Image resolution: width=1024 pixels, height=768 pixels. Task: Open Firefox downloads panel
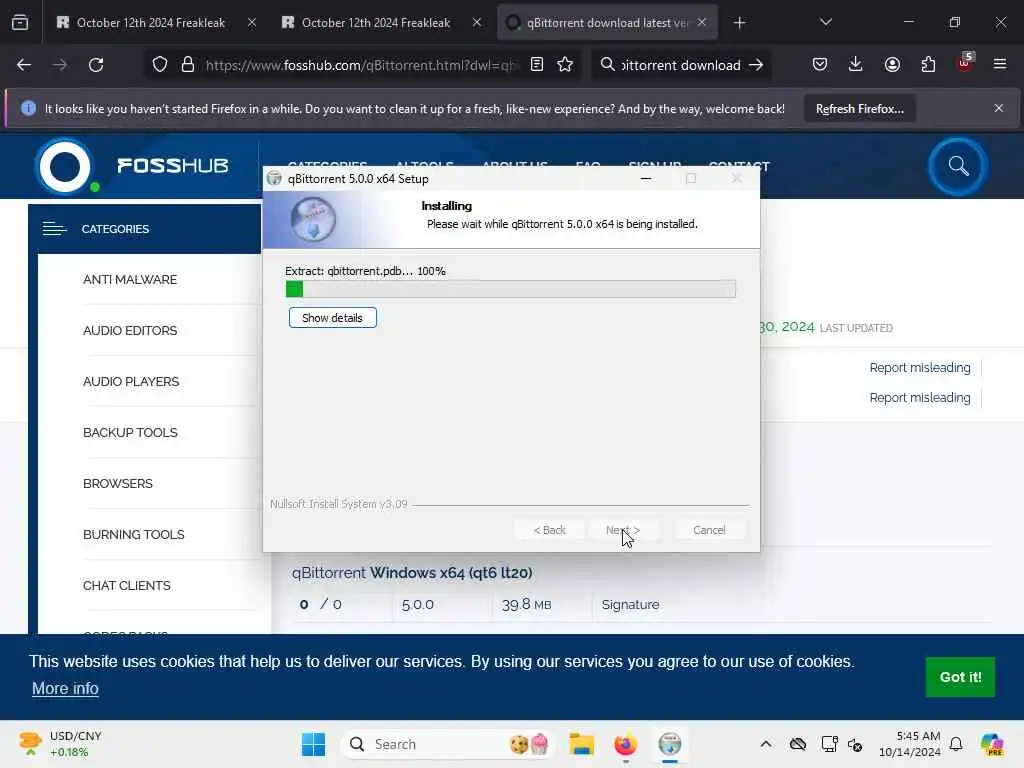point(856,65)
